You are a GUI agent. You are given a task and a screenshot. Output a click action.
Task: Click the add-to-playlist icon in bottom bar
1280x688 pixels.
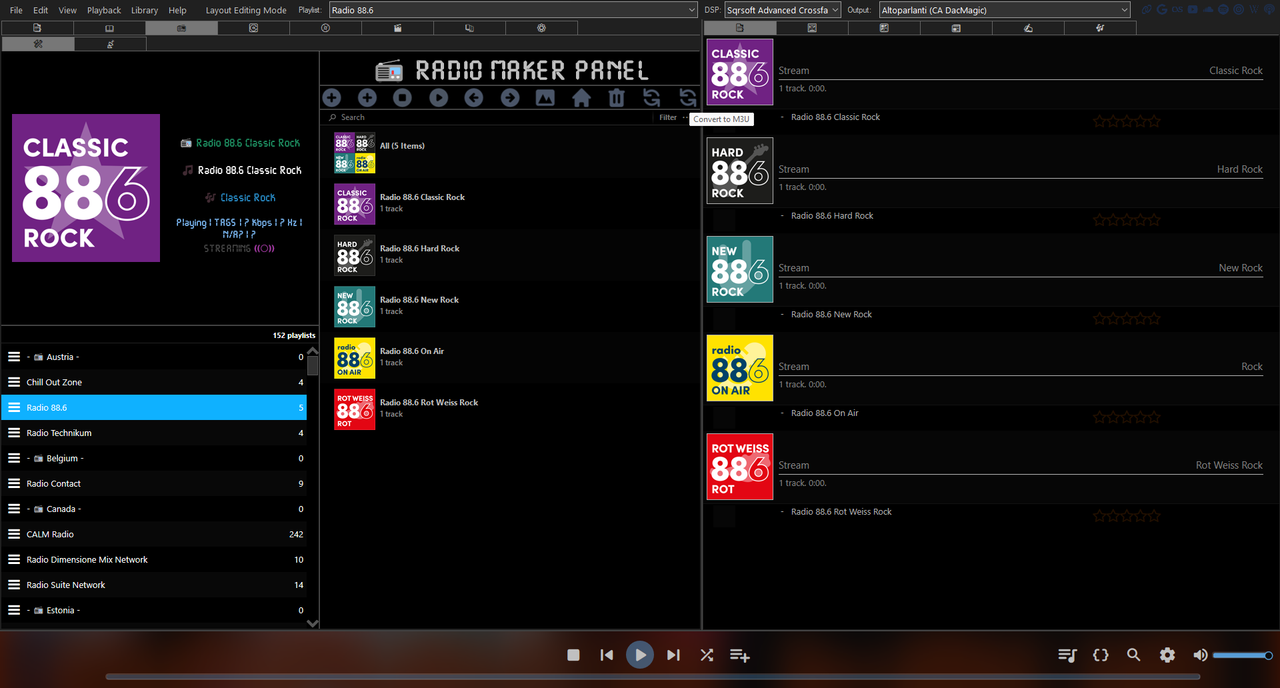(740, 655)
